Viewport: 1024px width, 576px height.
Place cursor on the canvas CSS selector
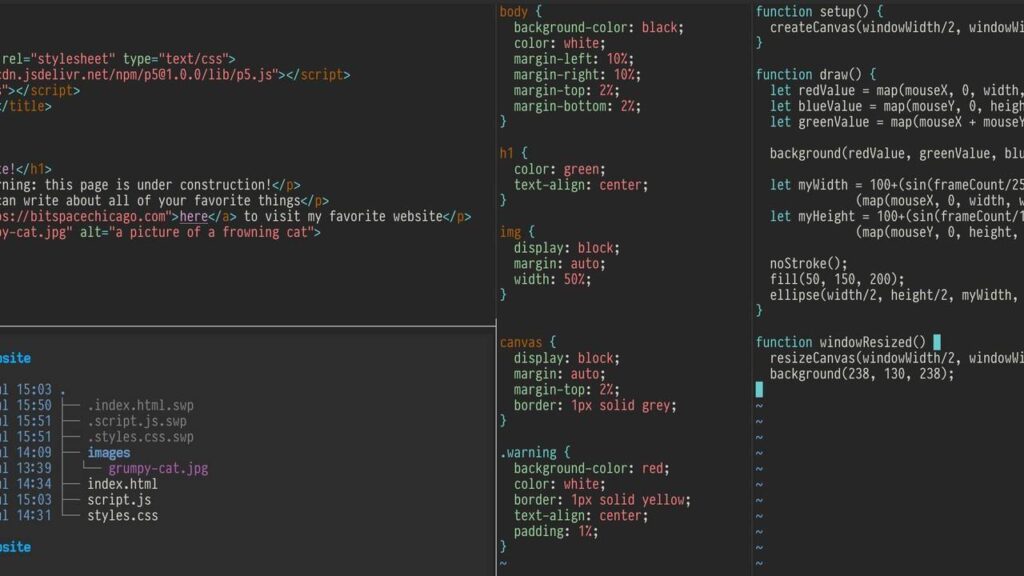pos(520,342)
